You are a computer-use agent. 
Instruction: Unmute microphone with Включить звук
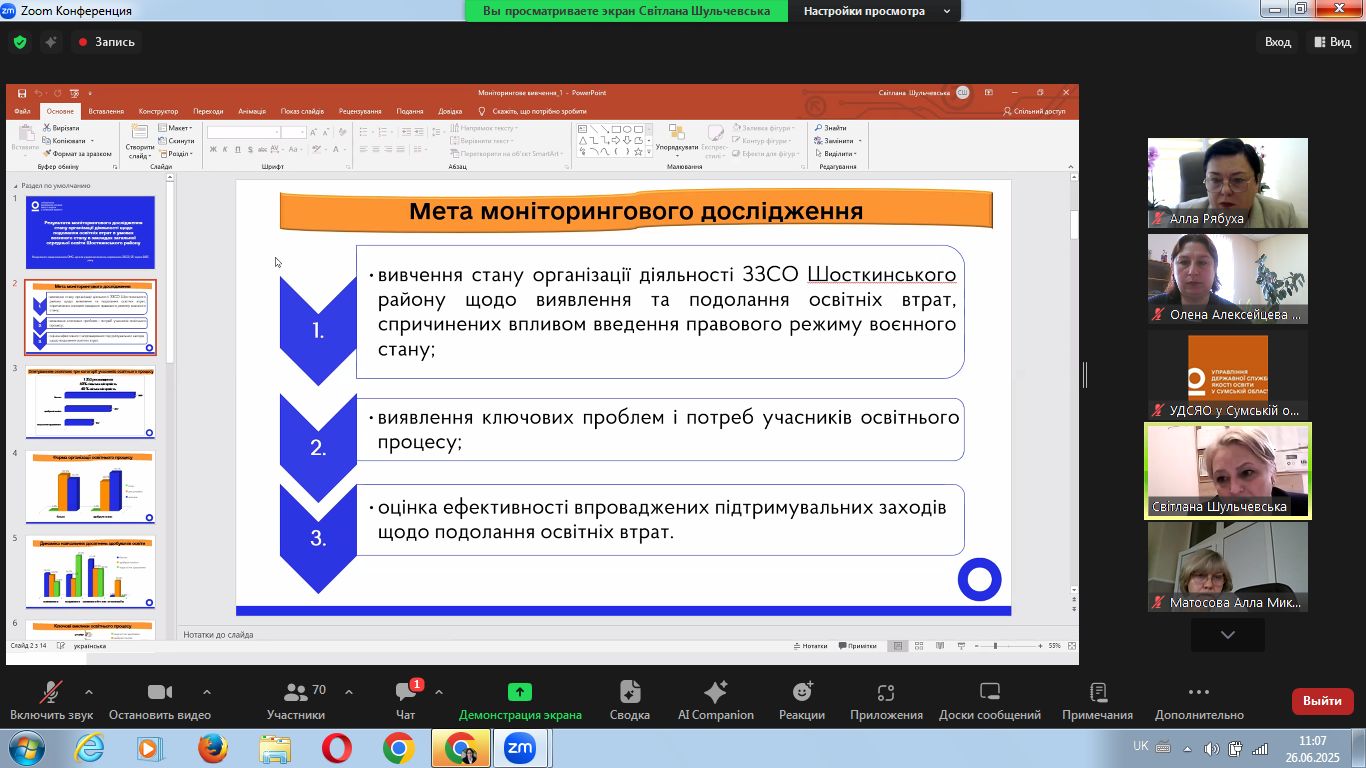(x=51, y=693)
